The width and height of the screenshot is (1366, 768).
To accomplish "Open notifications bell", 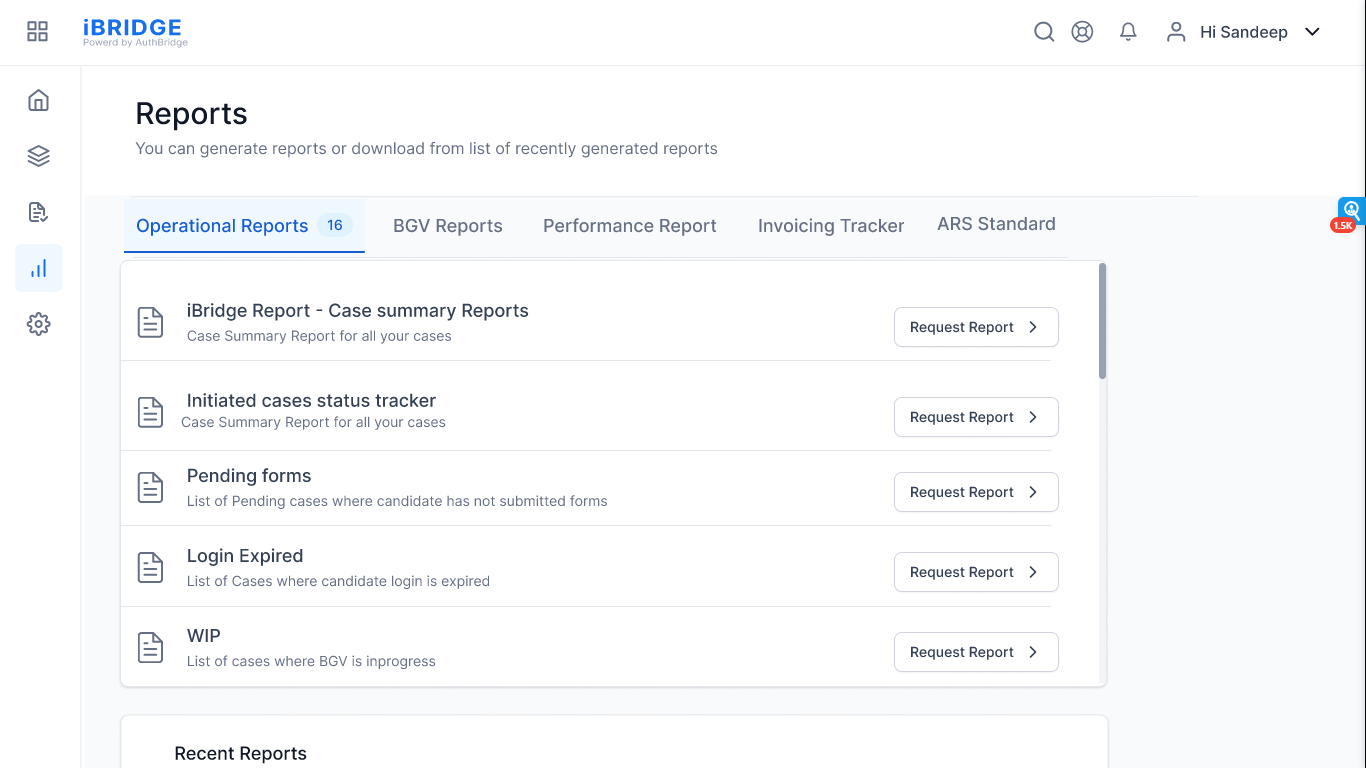I will tap(1128, 32).
